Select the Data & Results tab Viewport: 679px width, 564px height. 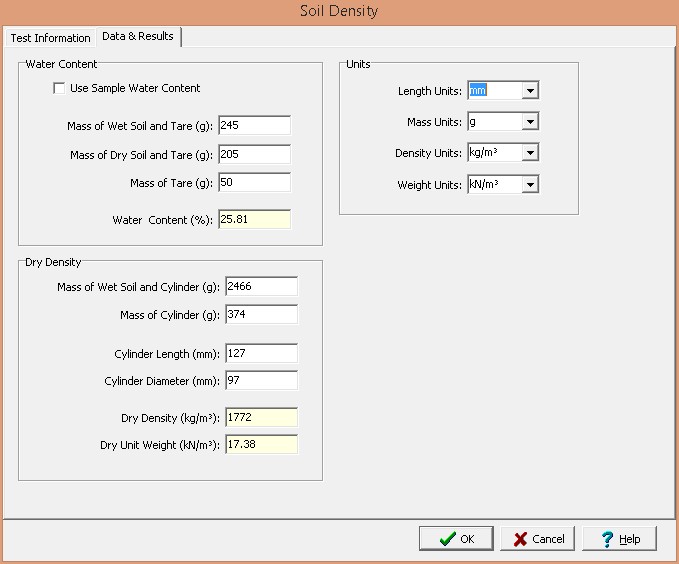[x=137, y=37]
